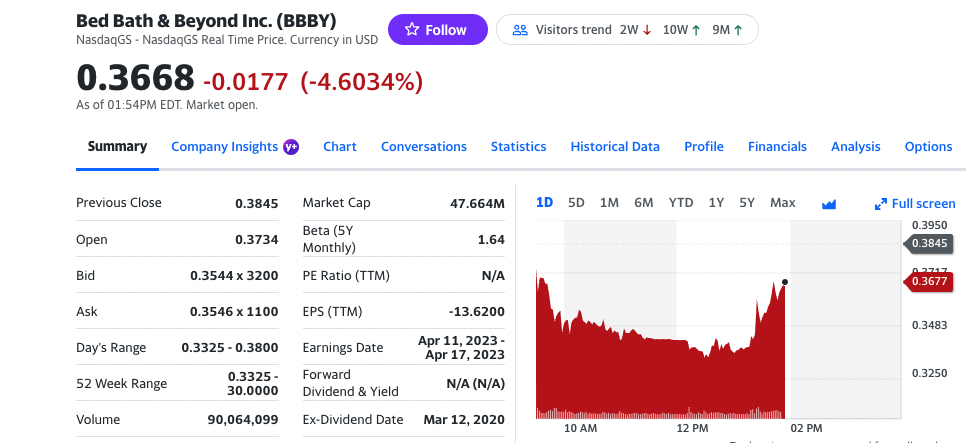
Task: Click the latest price dot on chart
Action: pyautogui.click(x=784, y=282)
